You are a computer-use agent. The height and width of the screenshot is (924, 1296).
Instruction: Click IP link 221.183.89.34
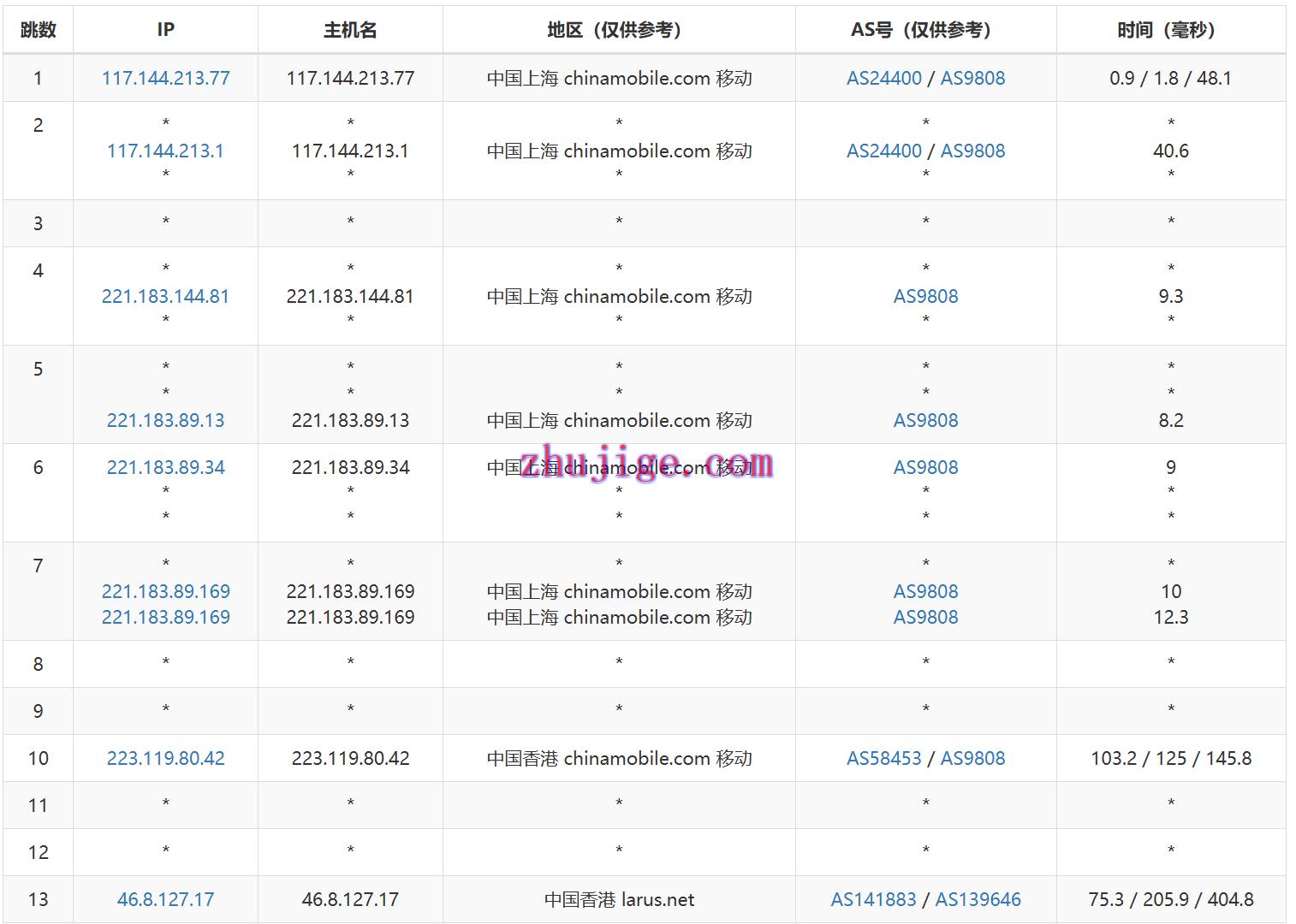(165, 467)
